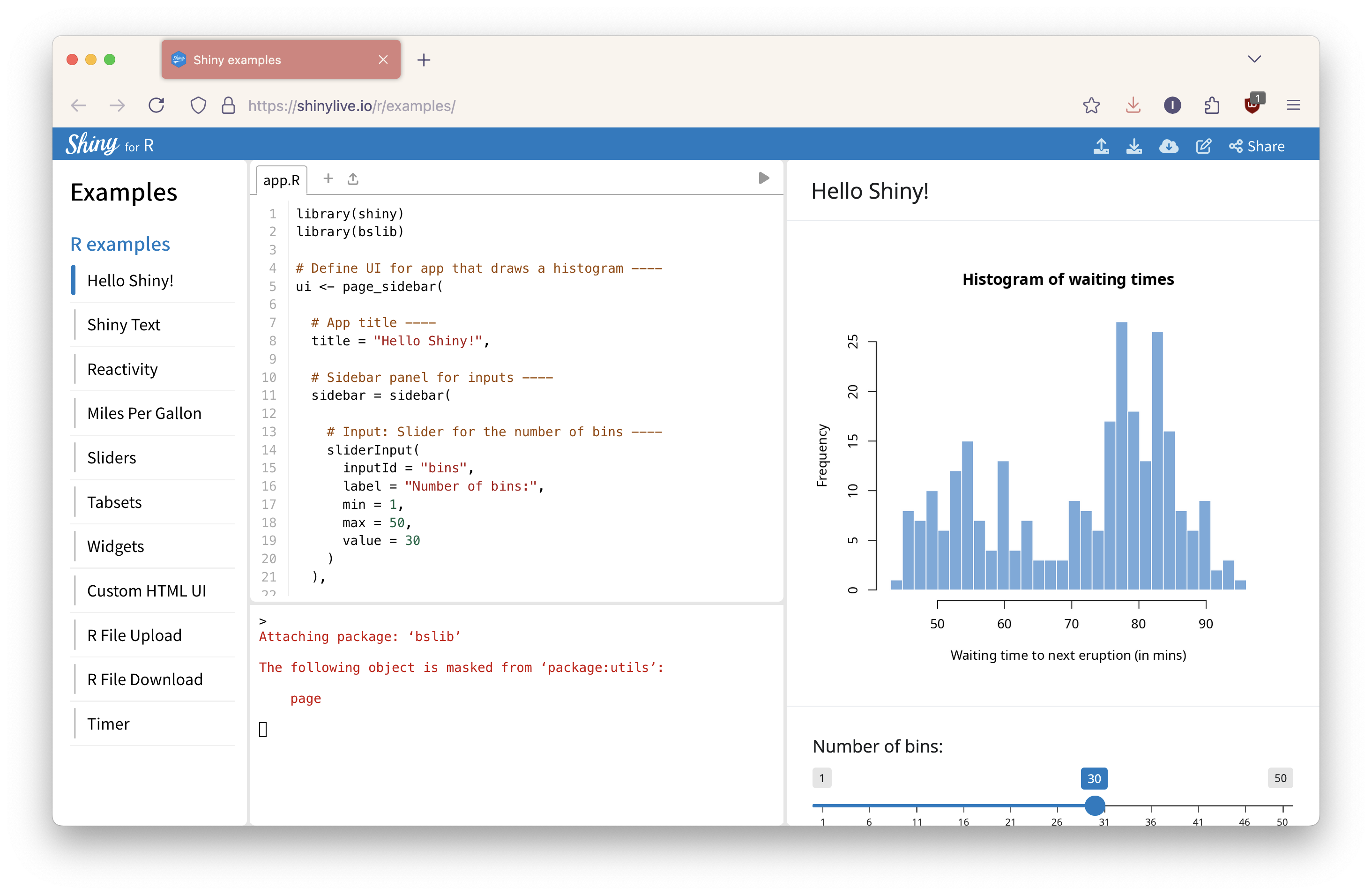Select the app.R file tab
This screenshot has width=1372, height=895.
point(281,180)
